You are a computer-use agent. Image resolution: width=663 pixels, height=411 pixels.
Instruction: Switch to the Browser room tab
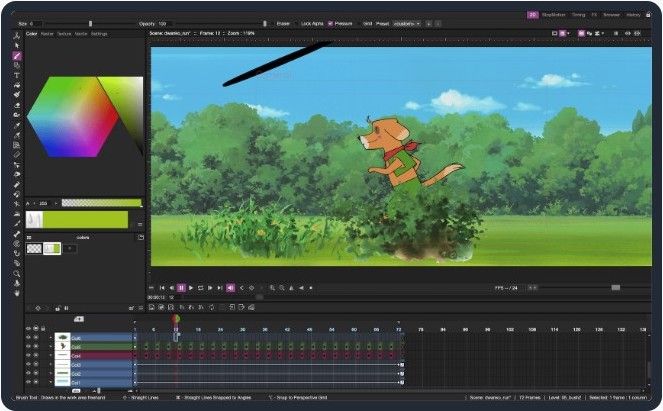tap(611, 15)
